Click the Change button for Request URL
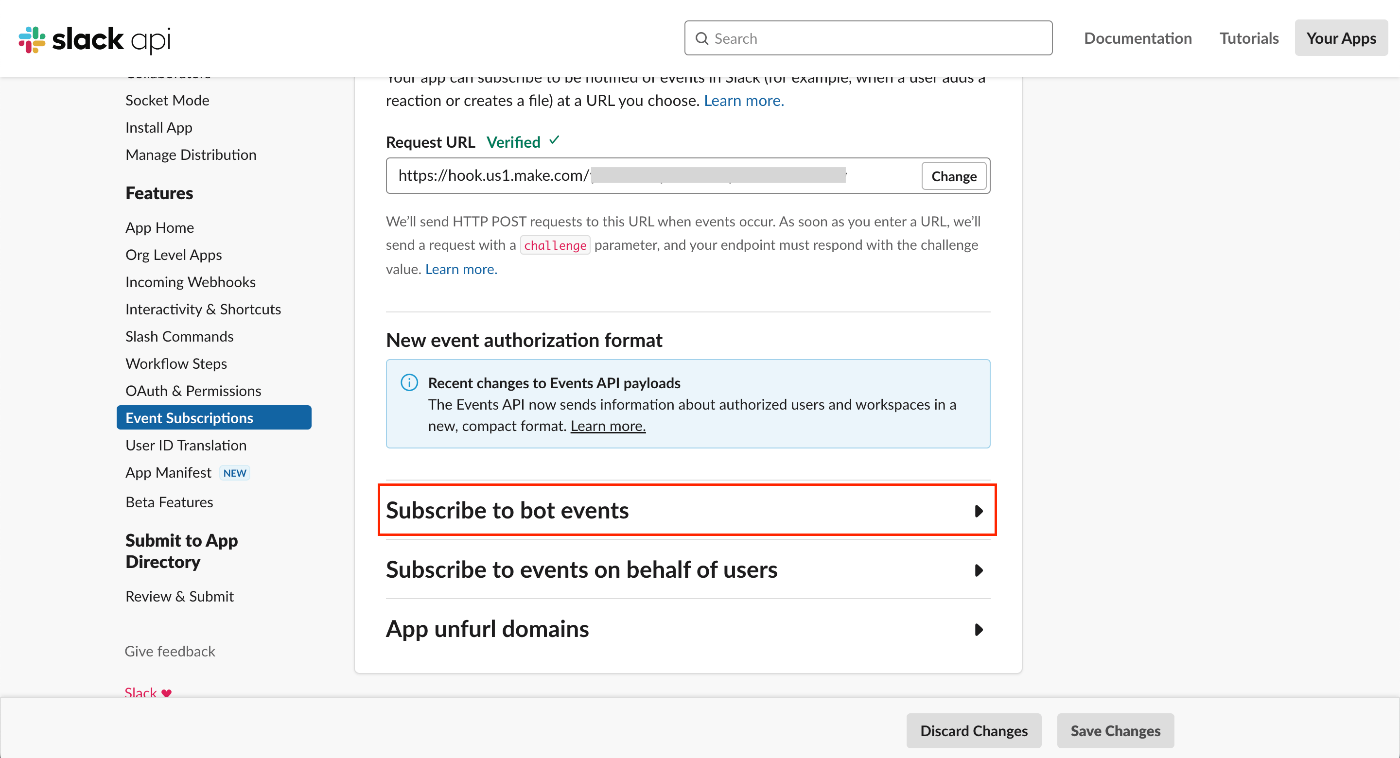 tap(954, 176)
